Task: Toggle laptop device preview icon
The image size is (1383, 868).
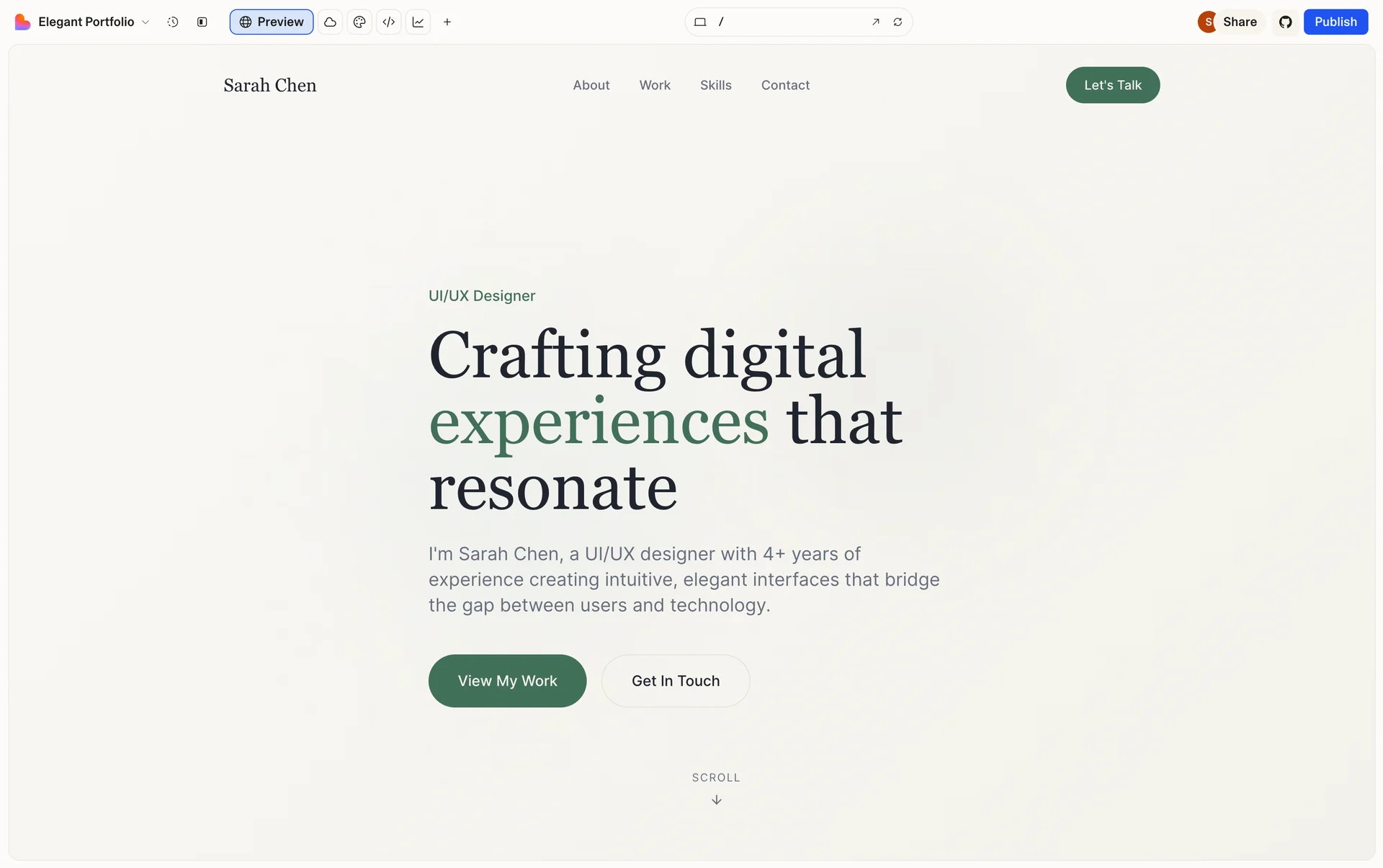Action: pos(699,22)
